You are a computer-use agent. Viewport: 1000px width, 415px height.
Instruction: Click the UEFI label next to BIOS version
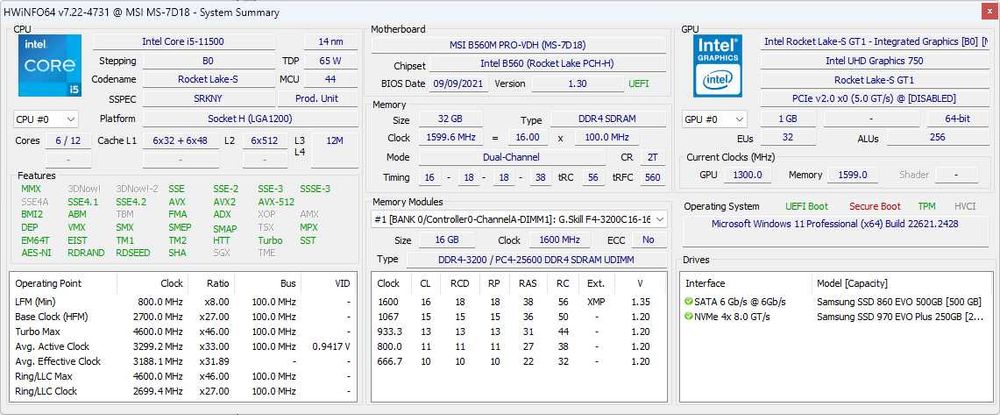639,84
